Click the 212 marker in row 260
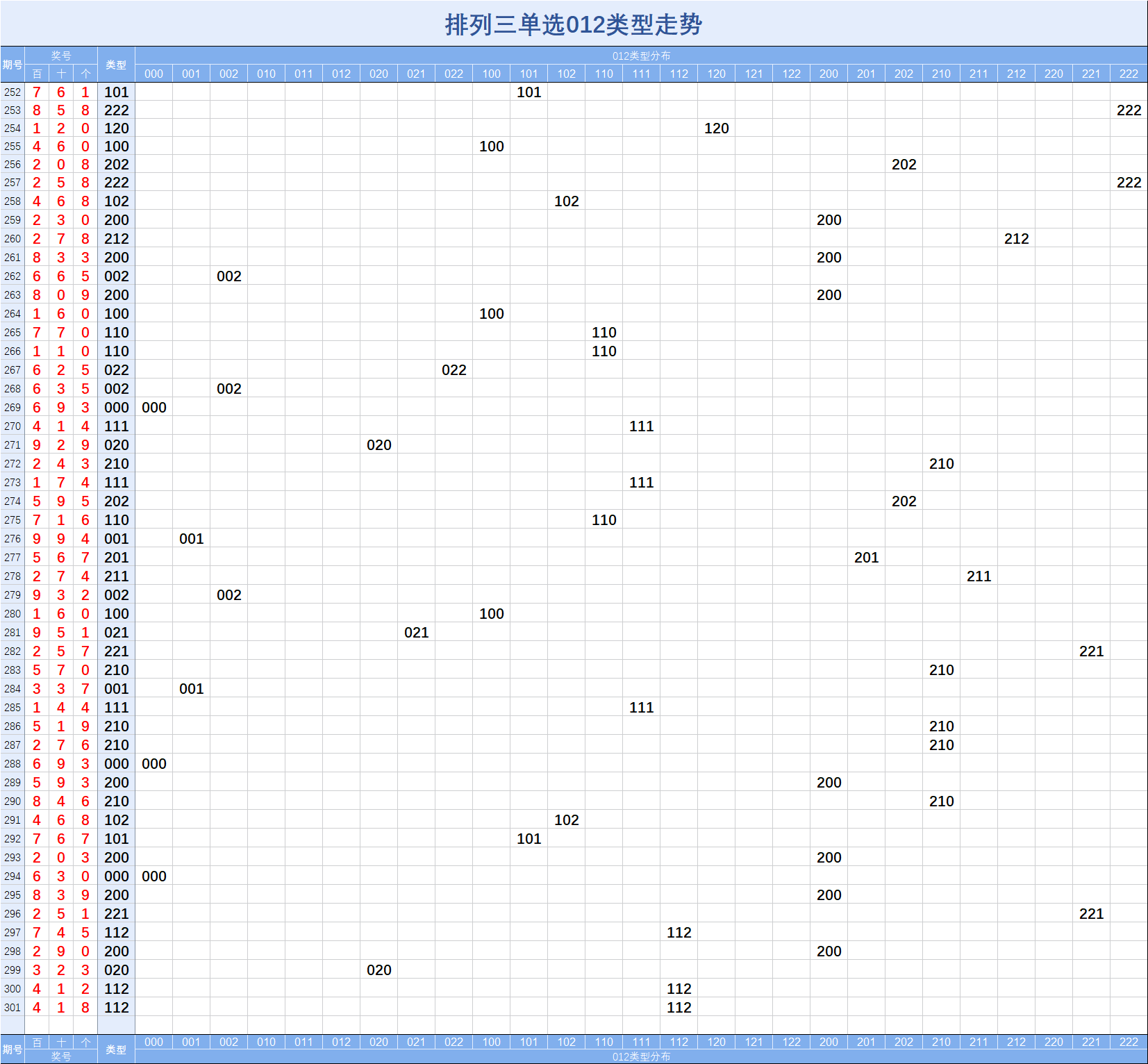Screen dimensions: 1148x1064 pos(1017,239)
